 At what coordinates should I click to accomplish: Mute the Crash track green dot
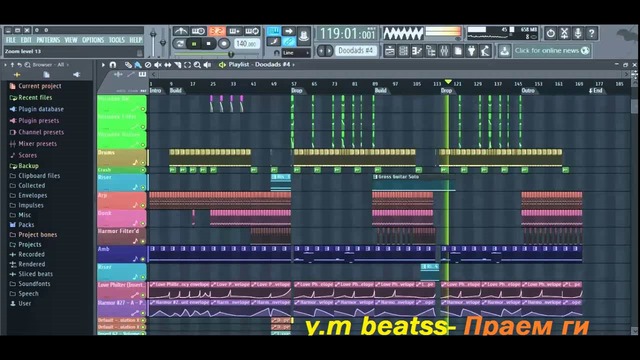coord(143,170)
